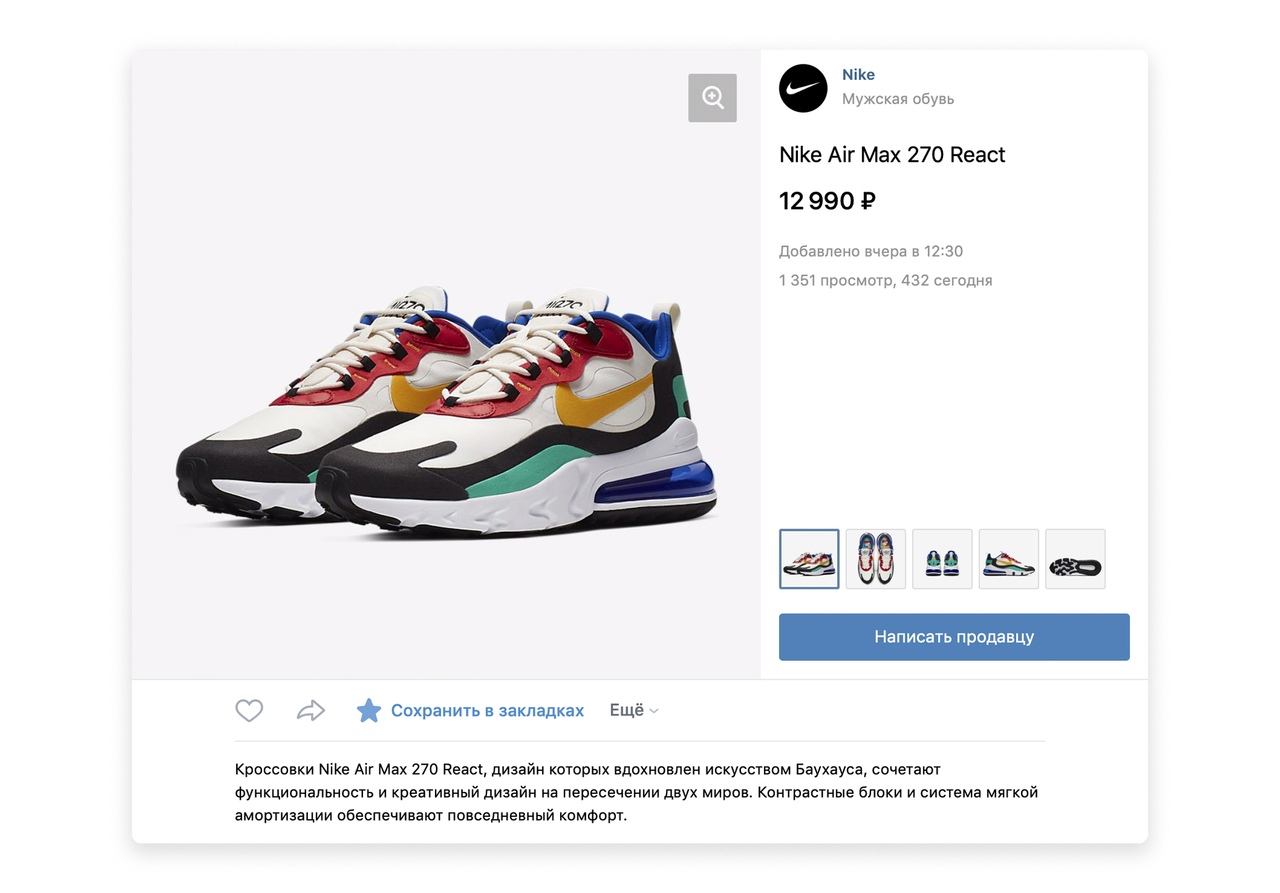Click the magnifier zoom icon on photo
Viewport: 1280px width, 893px height.
712,98
